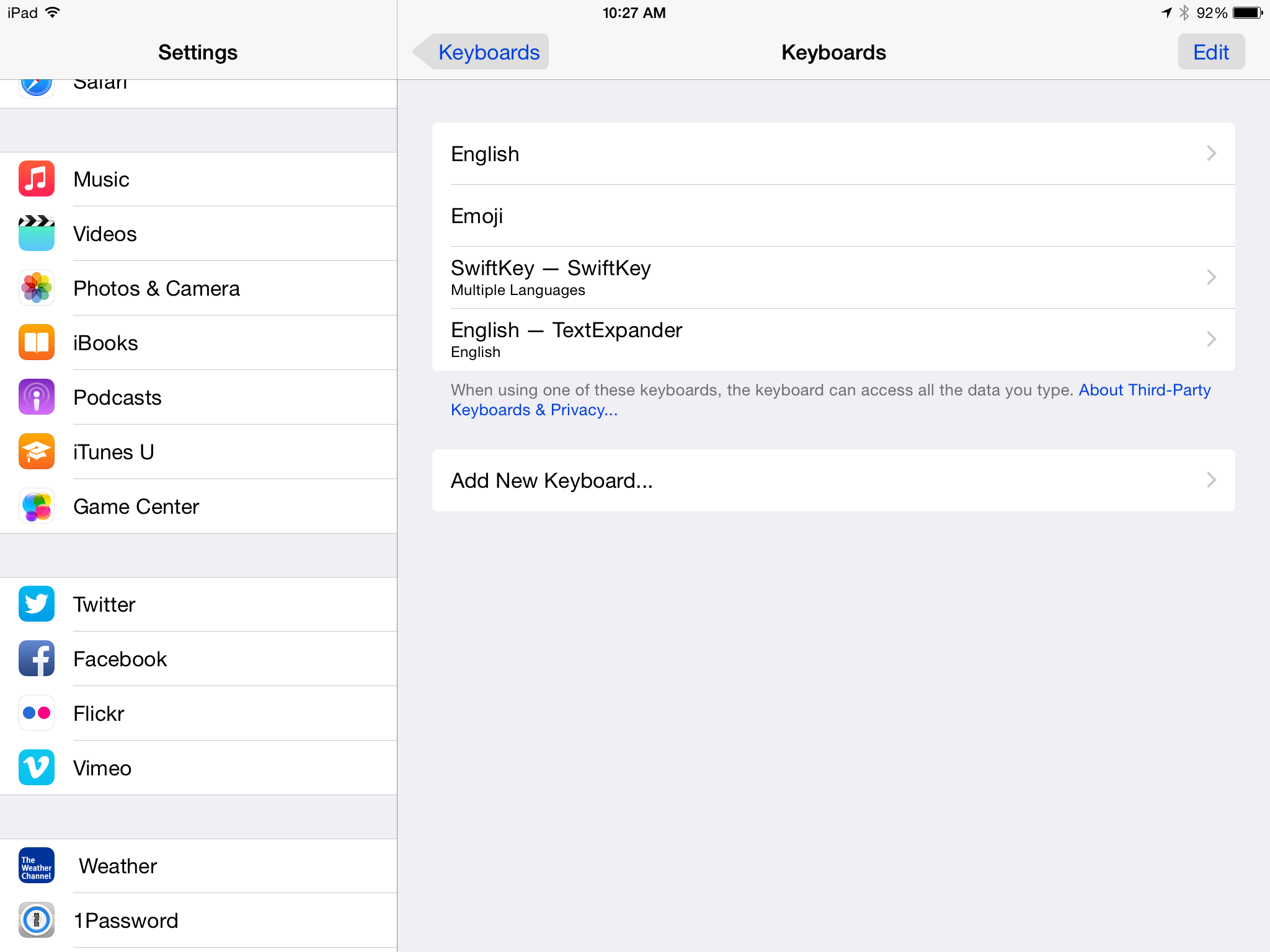Tap the Wi-Fi status icon
1270x952 pixels.
[53, 12]
